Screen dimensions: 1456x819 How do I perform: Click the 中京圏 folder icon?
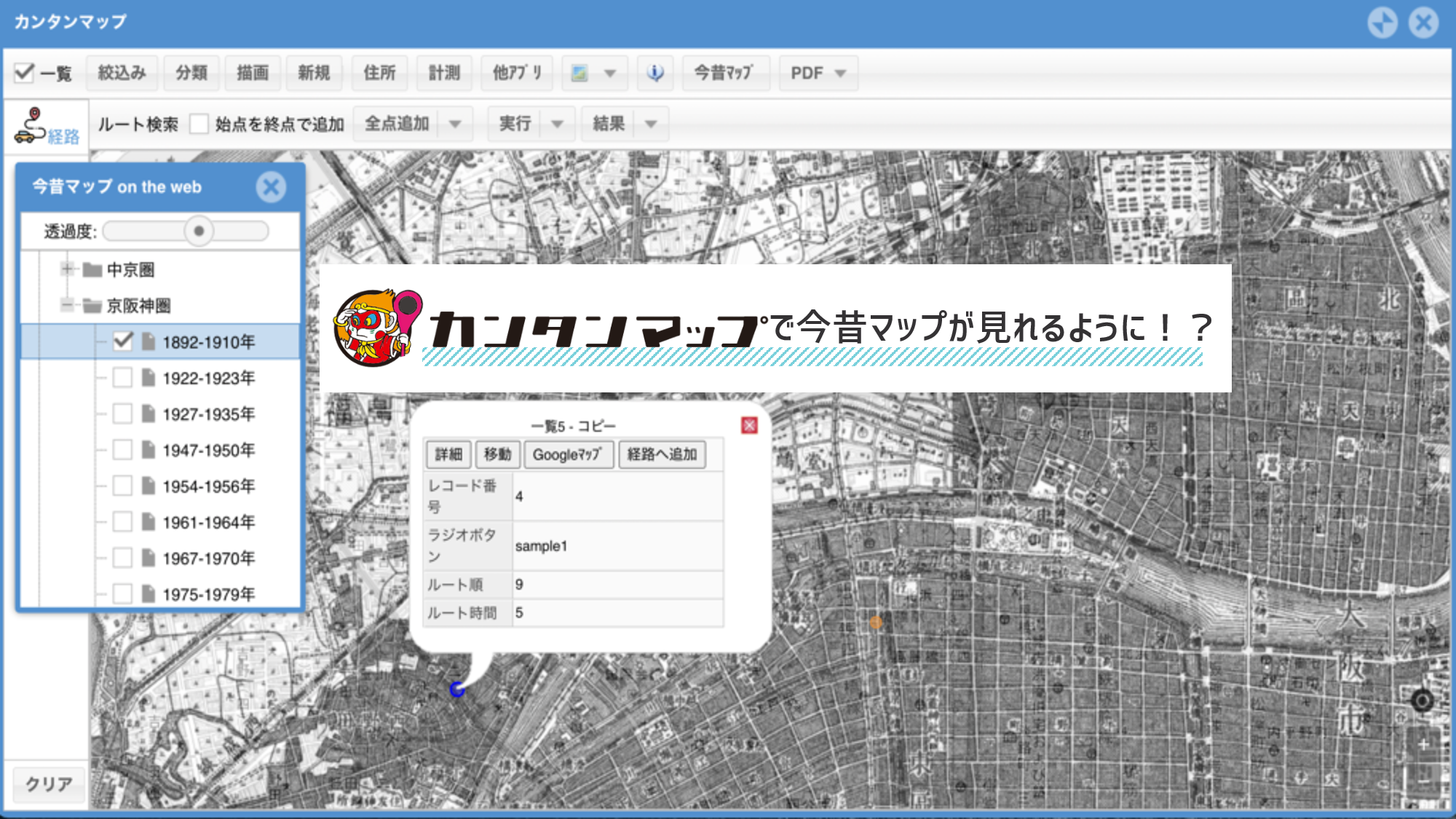coord(92,270)
